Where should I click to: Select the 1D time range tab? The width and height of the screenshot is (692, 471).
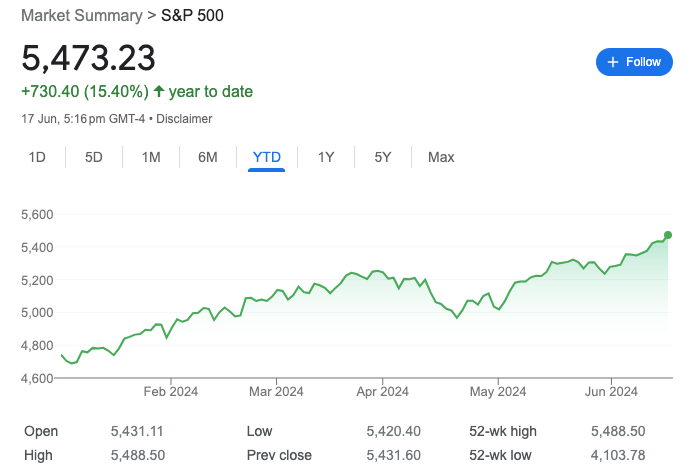coord(37,157)
